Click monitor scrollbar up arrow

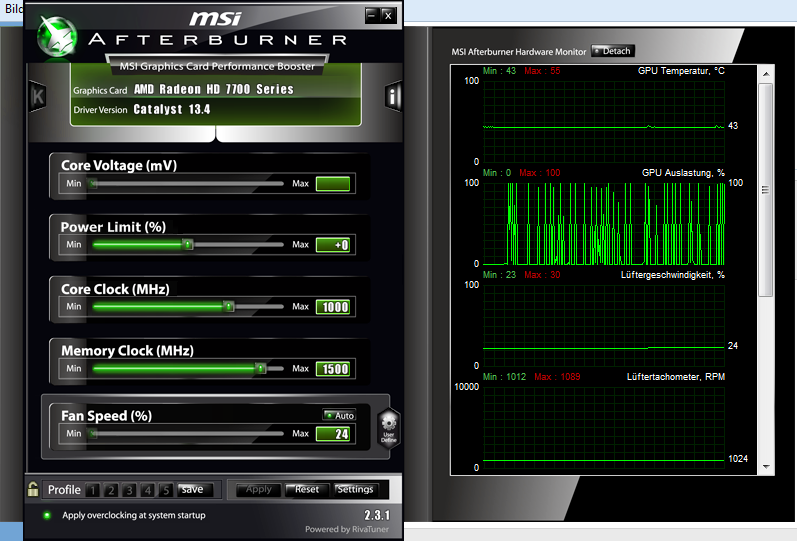click(766, 74)
